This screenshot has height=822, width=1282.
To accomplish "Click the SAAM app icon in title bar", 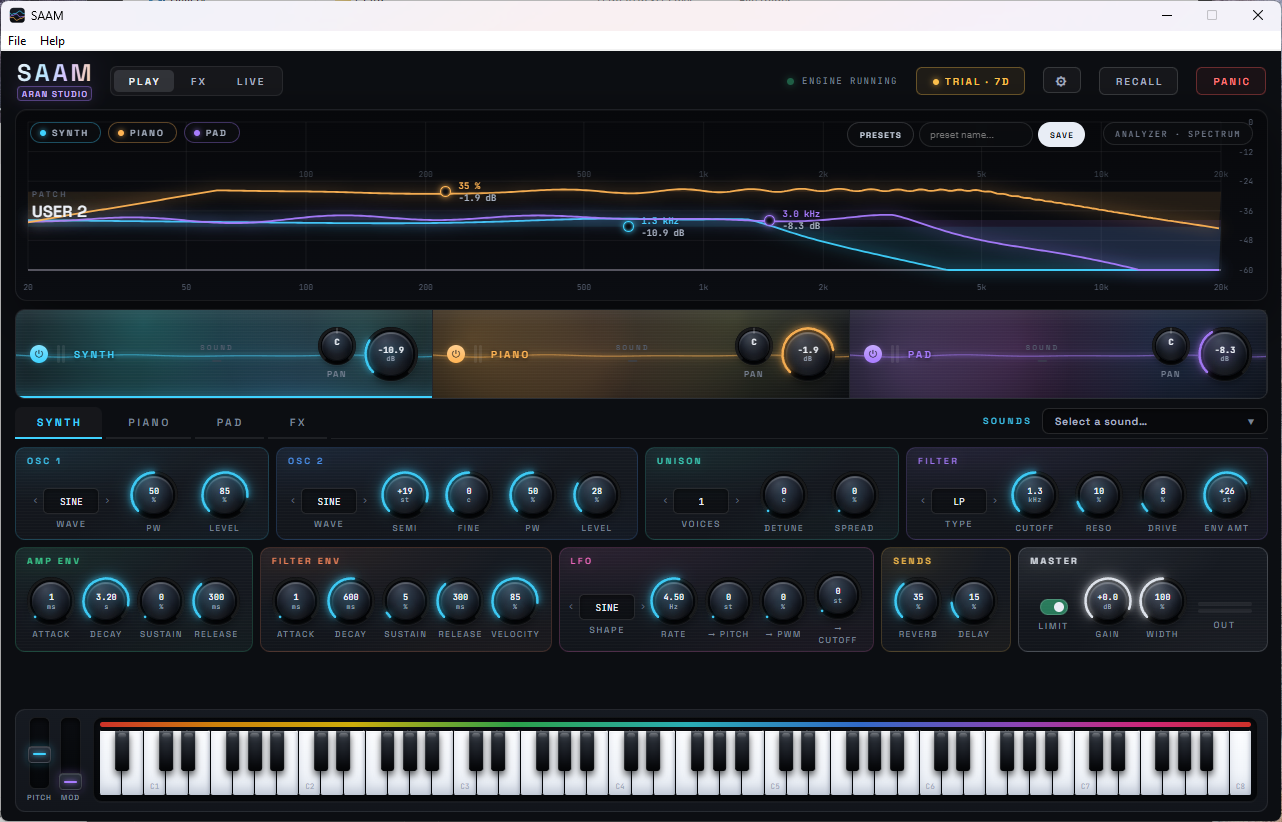I will pos(17,15).
